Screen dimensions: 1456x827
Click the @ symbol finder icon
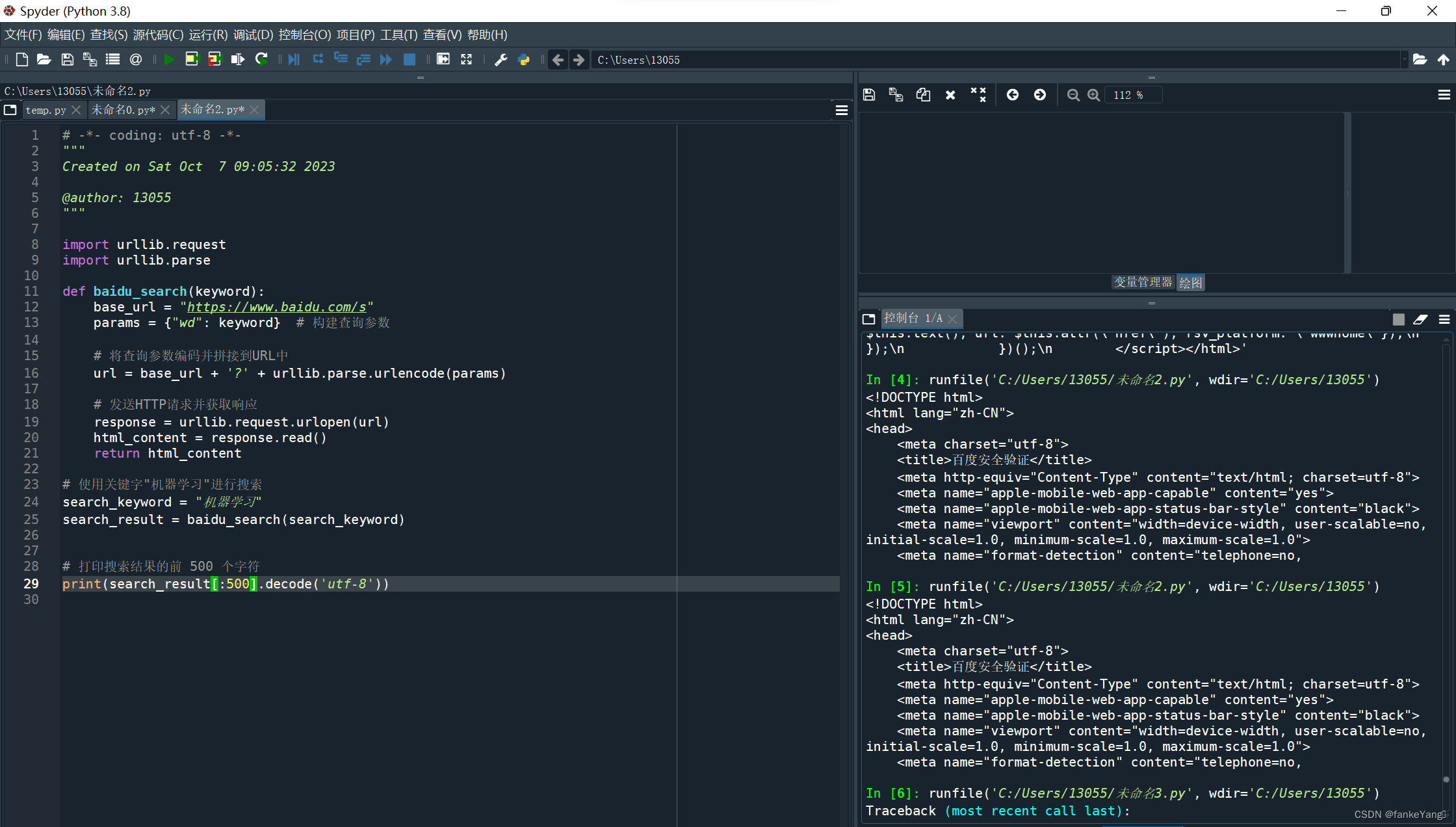point(136,60)
